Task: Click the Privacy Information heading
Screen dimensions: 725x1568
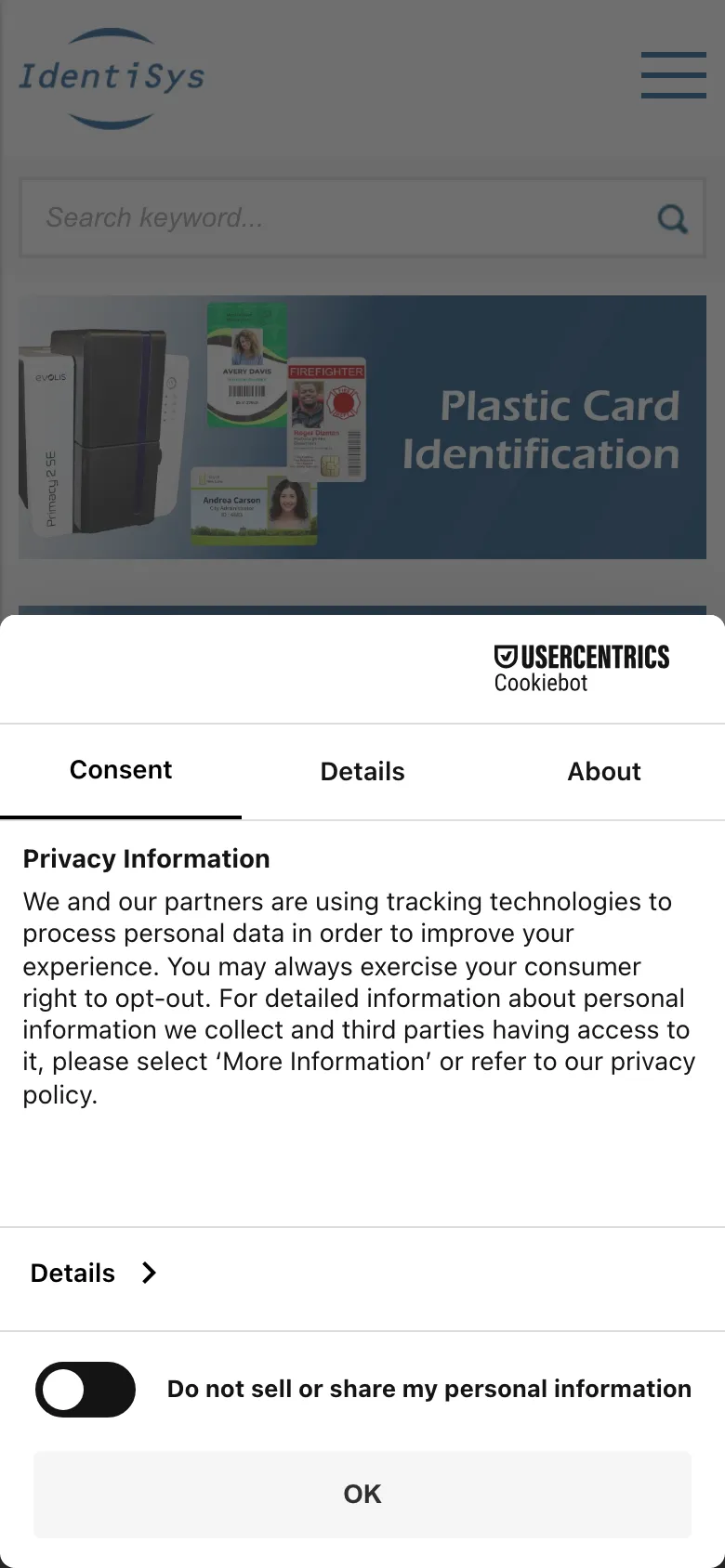Action: [146, 858]
